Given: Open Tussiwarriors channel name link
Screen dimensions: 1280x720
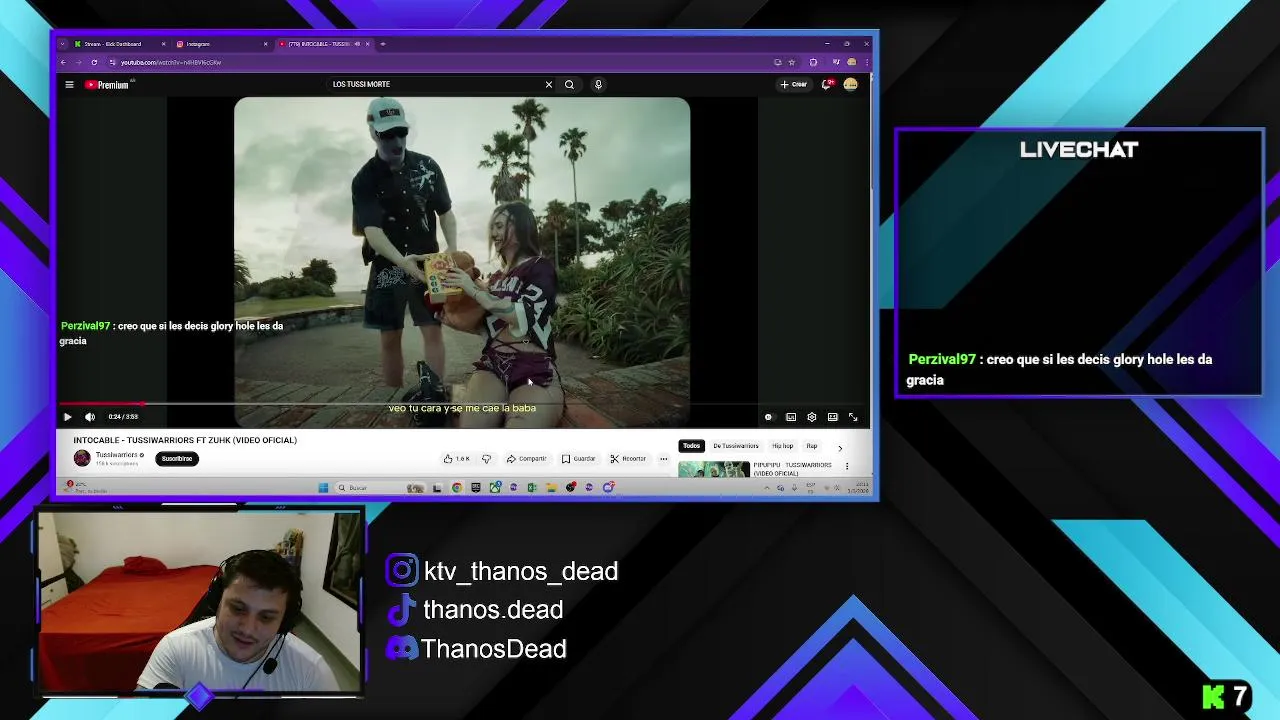Looking at the screenshot, I should (117, 455).
